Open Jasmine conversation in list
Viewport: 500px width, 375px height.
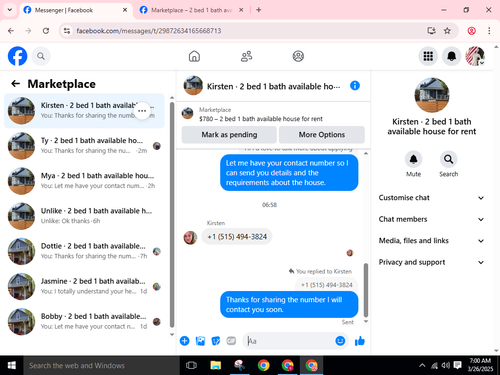[84, 287]
